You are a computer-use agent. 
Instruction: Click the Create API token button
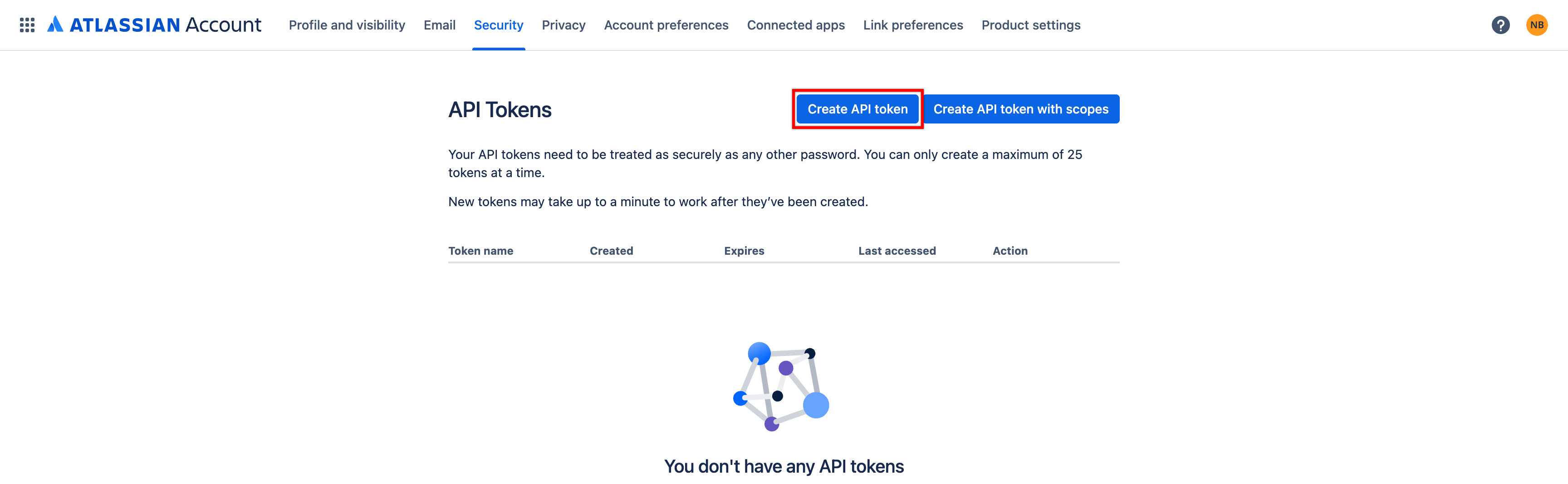857,109
